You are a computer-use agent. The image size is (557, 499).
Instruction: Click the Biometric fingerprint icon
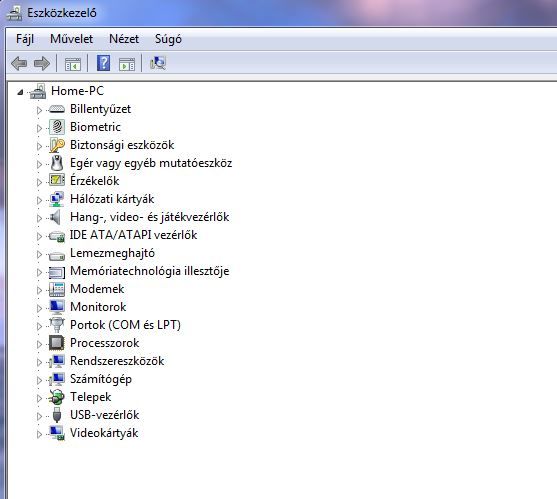[57, 127]
